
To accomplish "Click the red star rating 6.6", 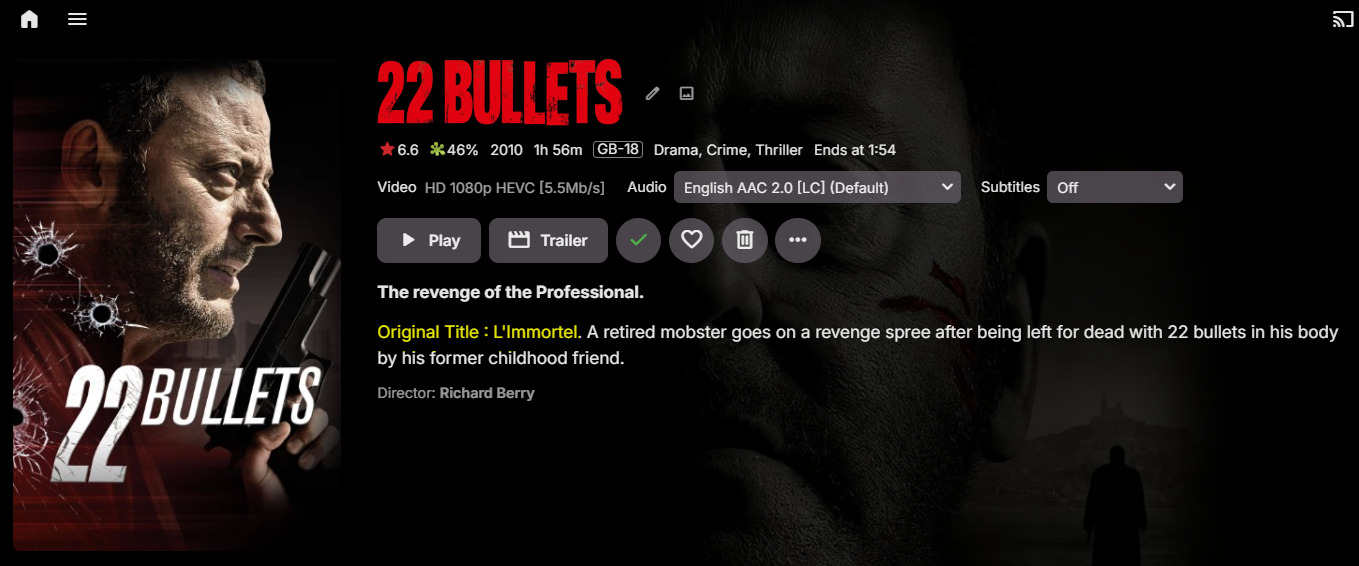I will coord(398,150).
